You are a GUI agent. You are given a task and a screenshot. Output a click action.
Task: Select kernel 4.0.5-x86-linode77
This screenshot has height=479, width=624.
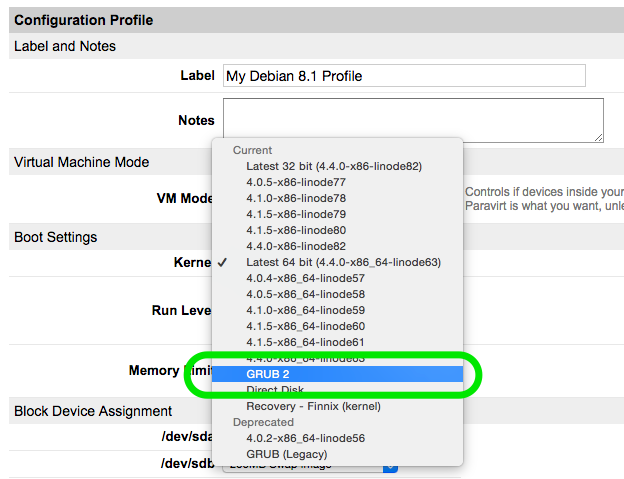(296, 182)
